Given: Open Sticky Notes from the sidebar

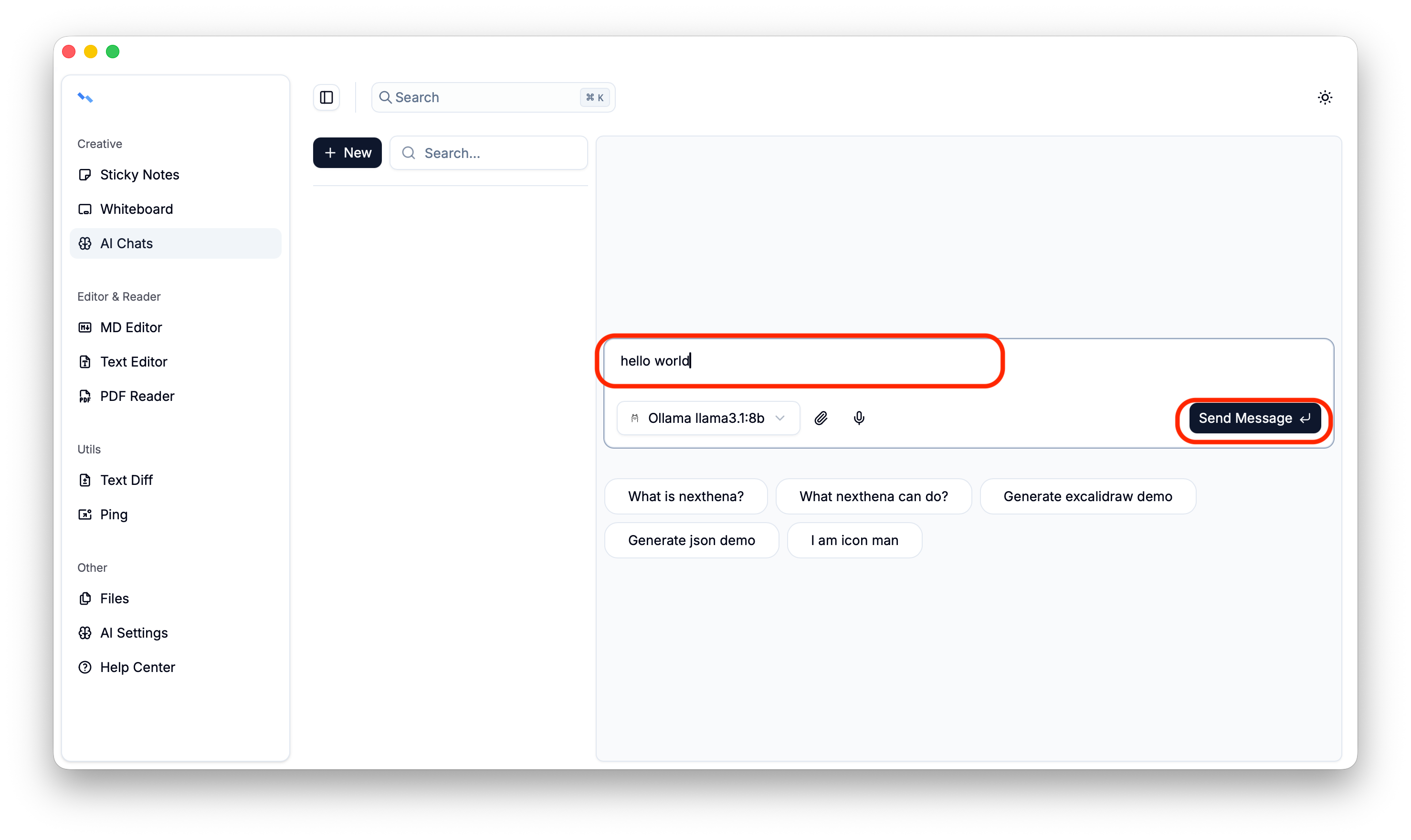Looking at the screenshot, I should click(x=139, y=175).
